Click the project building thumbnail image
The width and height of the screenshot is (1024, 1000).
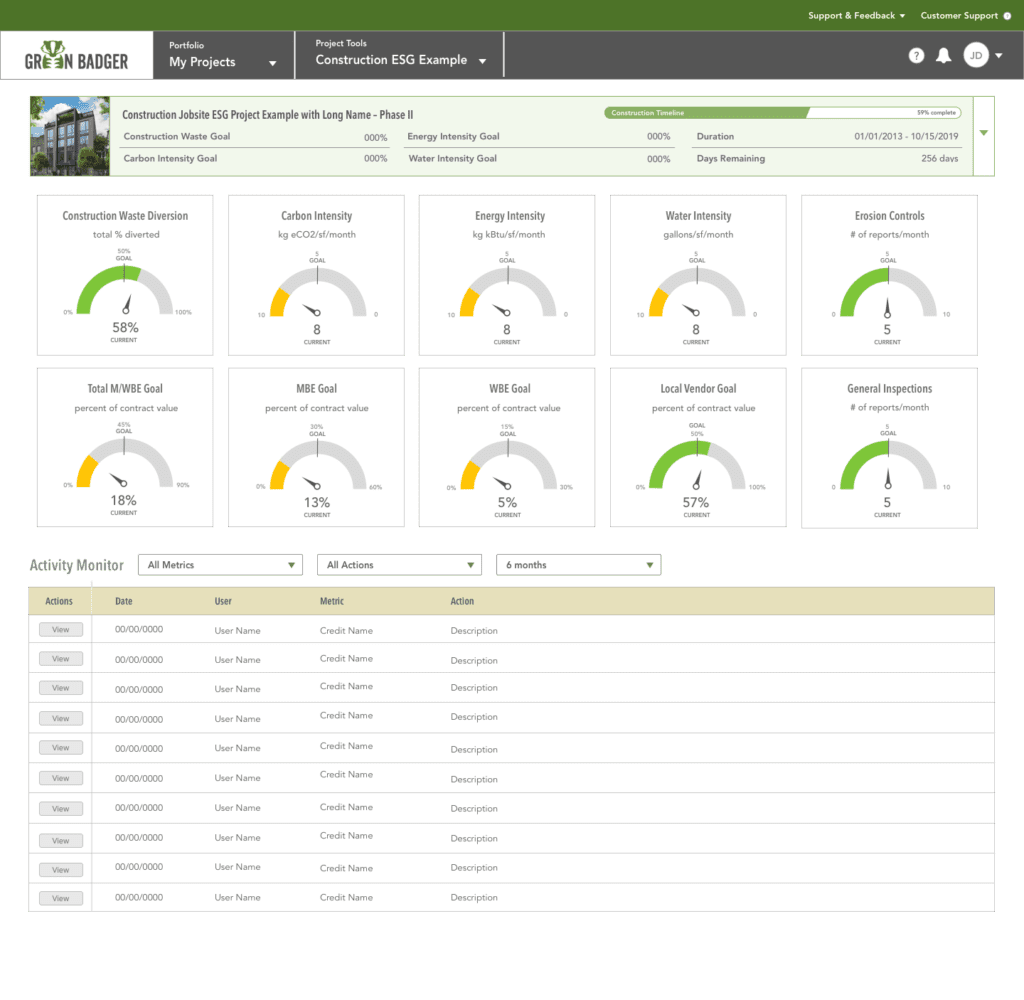(x=70, y=136)
